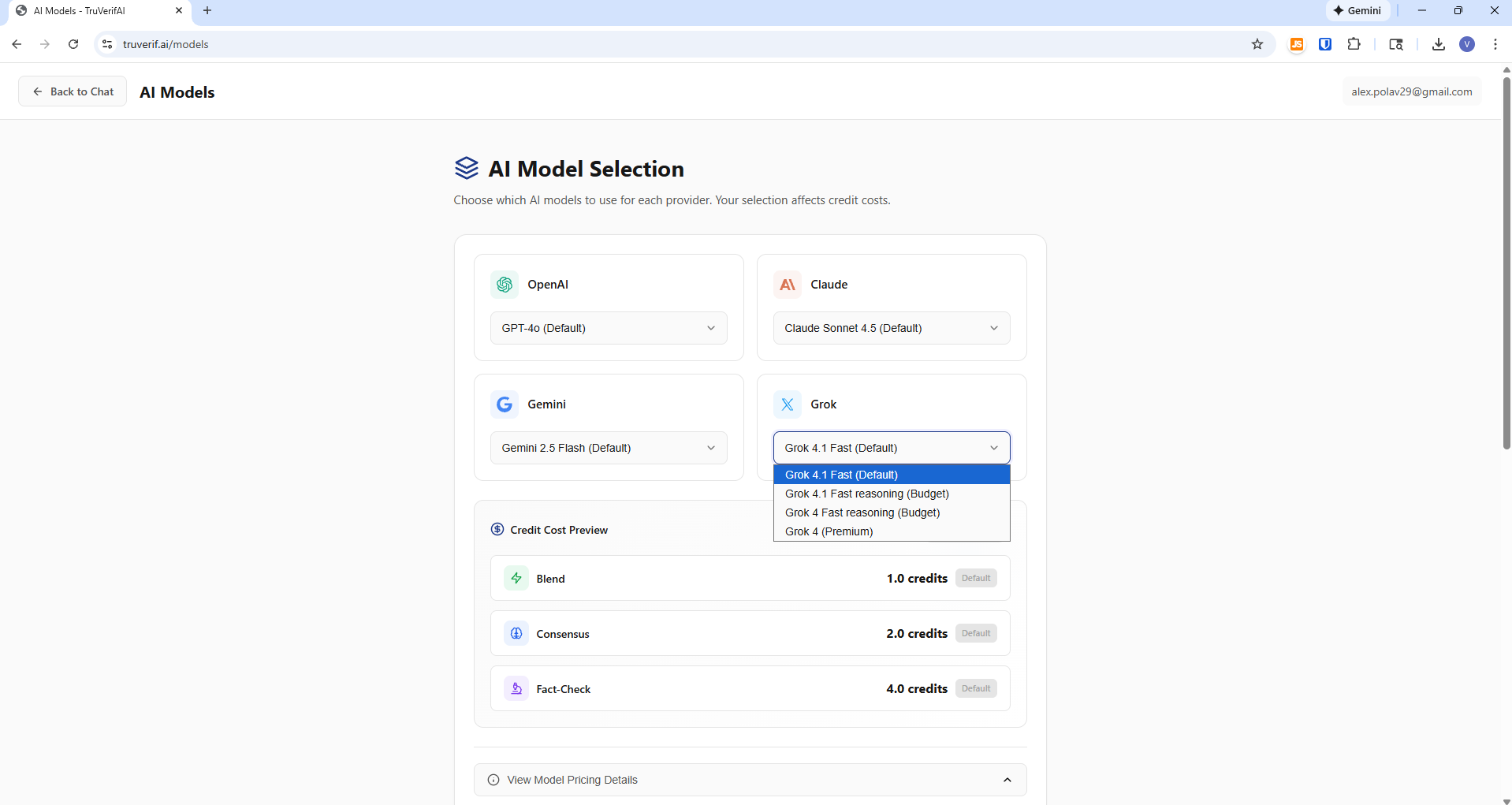The height and width of the screenshot is (805, 1512).
Task: Click the Gemini provider icon
Action: pos(505,404)
